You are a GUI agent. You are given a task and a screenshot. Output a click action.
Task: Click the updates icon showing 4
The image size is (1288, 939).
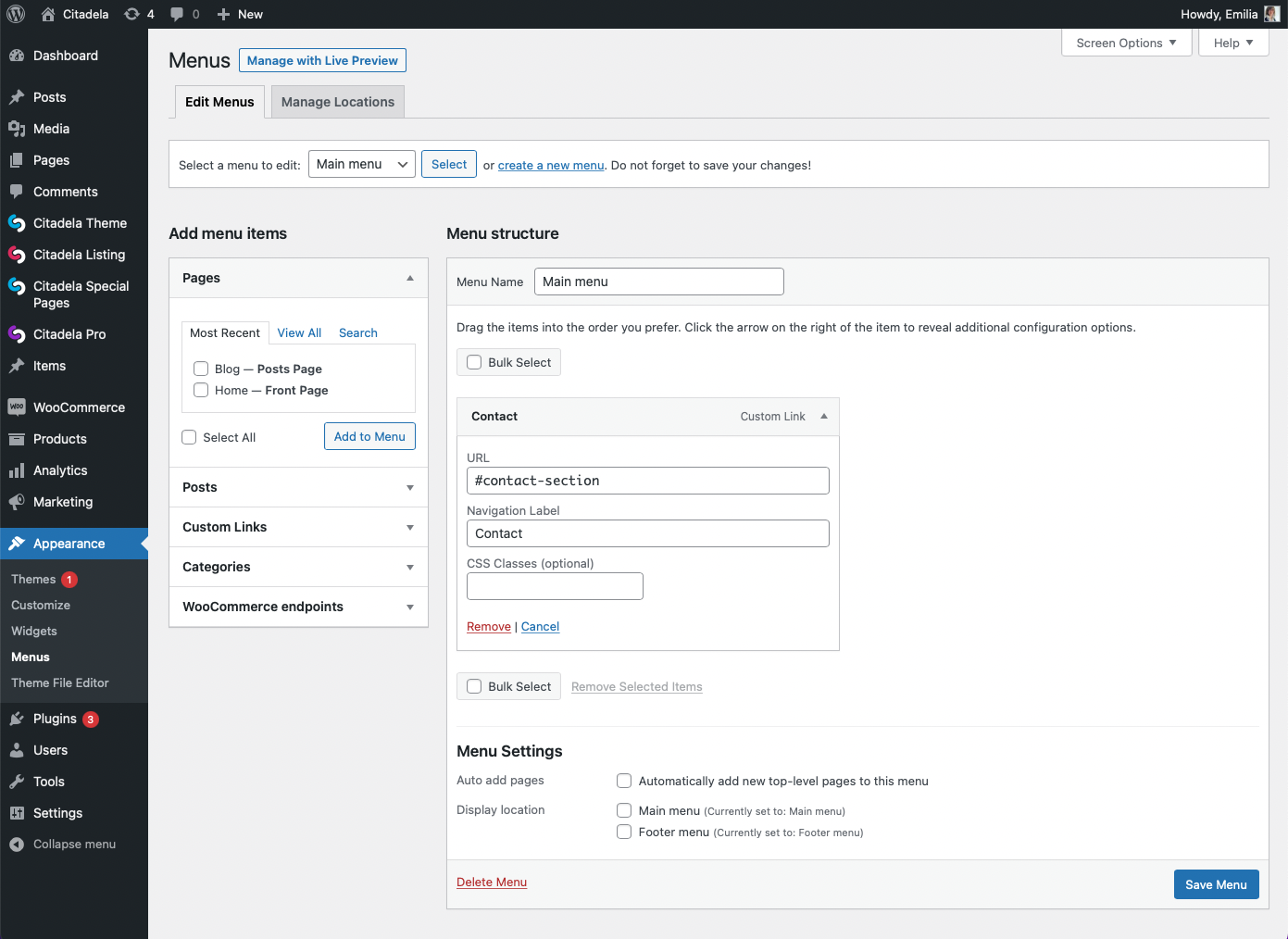click(131, 14)
